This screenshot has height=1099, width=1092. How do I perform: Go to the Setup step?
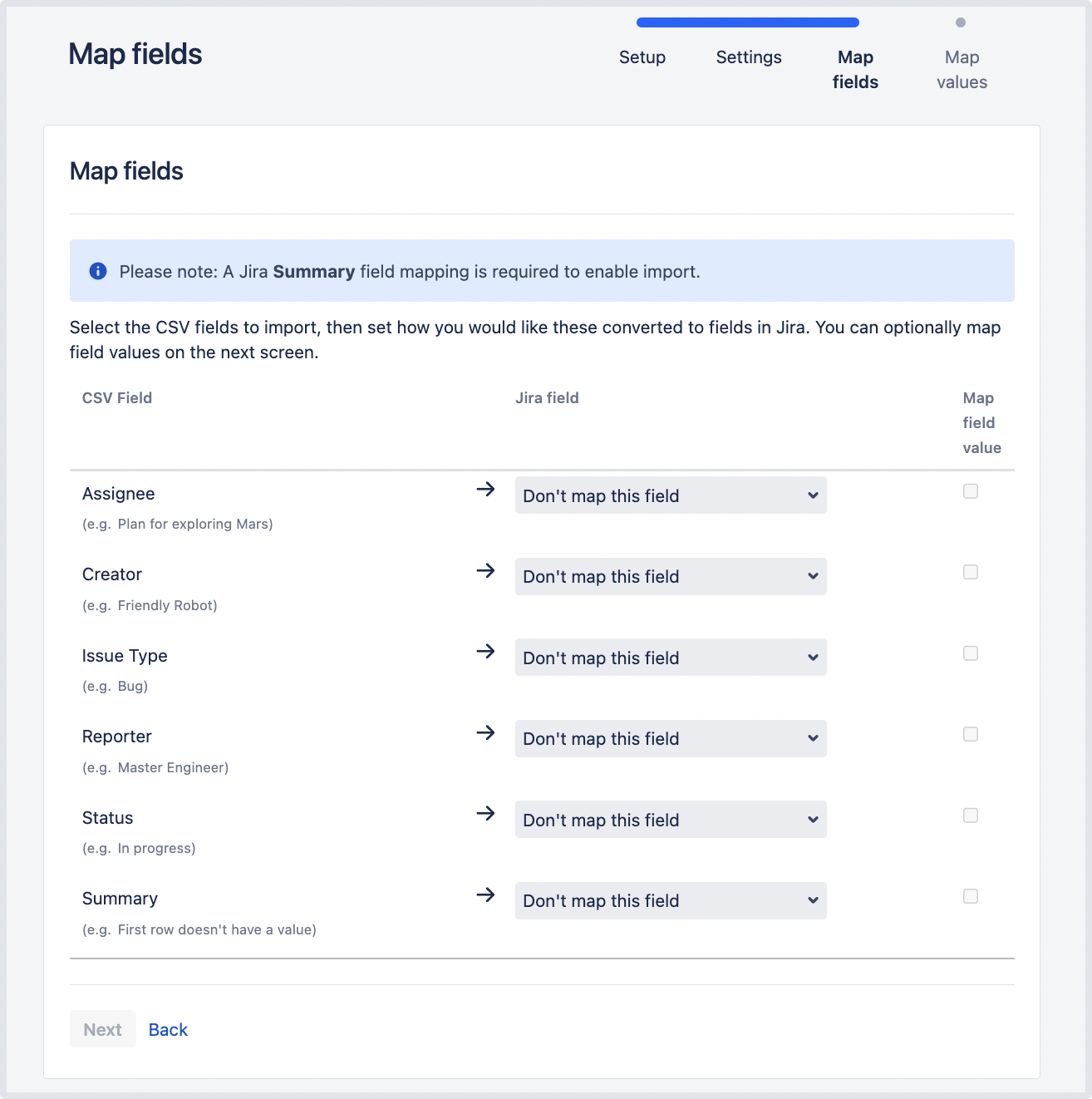pos(642,57)
